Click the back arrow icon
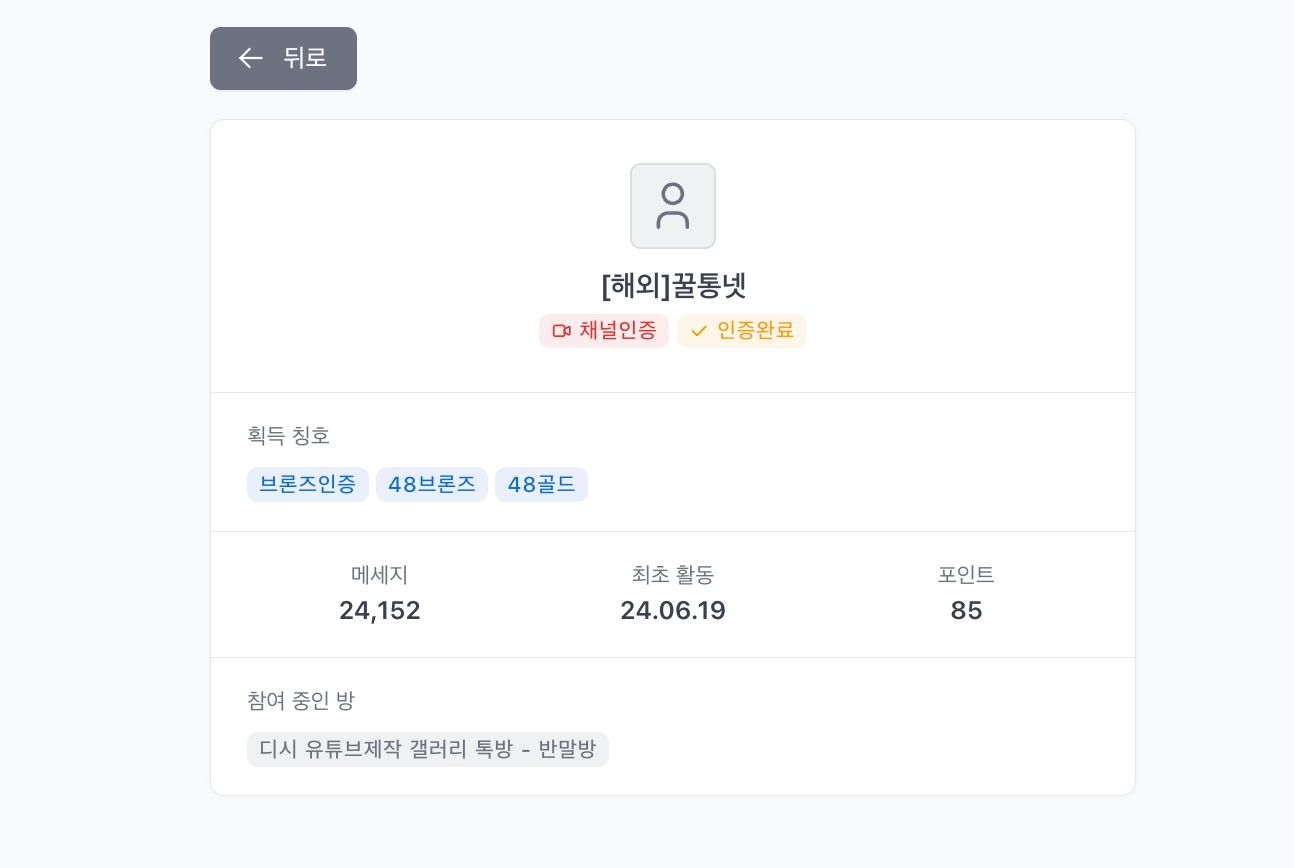This screenshot has height=868, width=1294. coord(250,58)
